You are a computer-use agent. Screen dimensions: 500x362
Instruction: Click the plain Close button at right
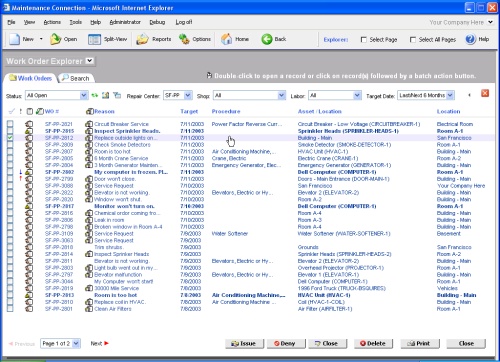(x=466, y=343)
